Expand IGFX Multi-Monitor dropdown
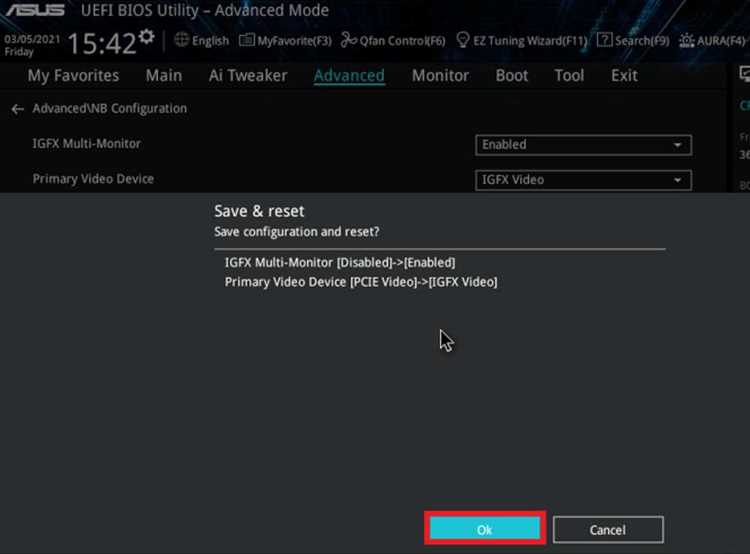Screen dimensions: 750x554 (583, 145)
